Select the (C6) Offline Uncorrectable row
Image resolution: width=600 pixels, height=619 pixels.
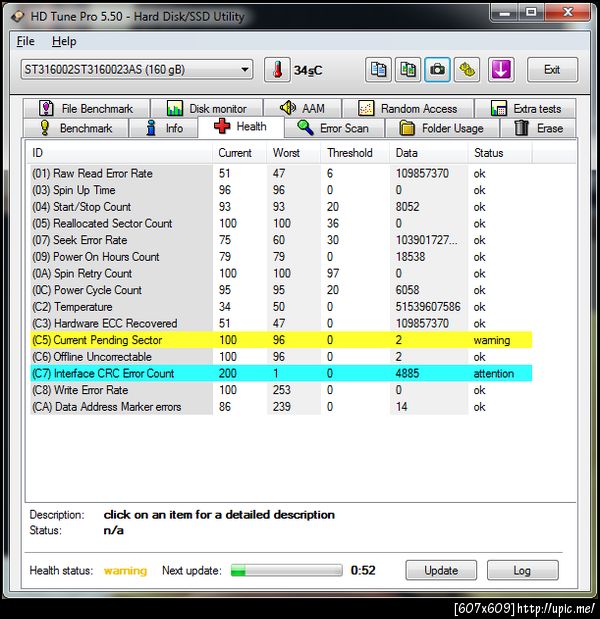point(281,356)
